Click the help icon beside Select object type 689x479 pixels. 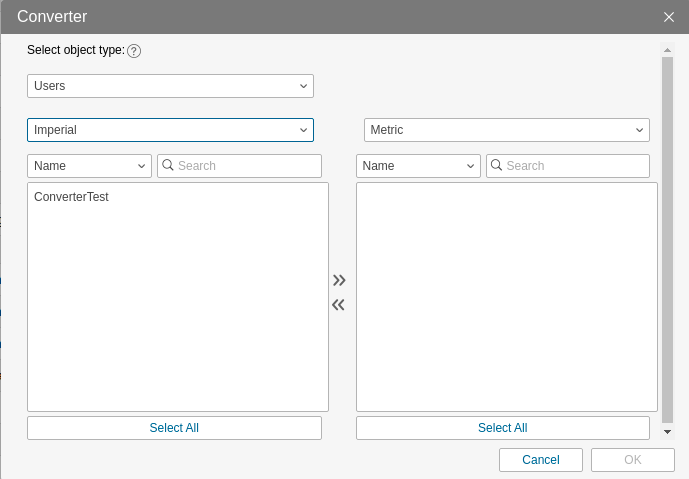pyautogui.click(x=134, y=51)
